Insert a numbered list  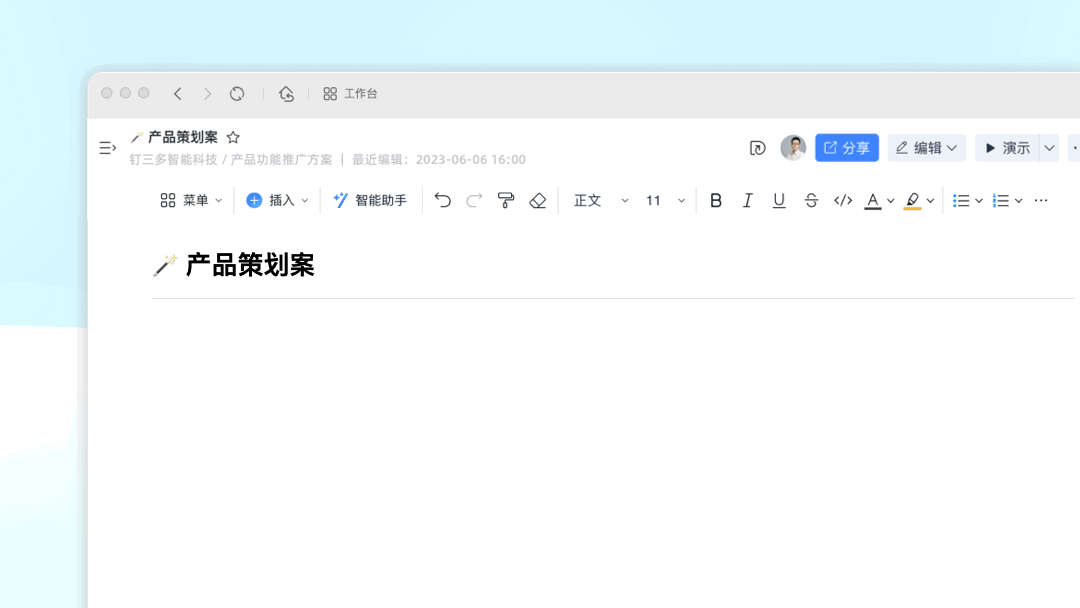coord(1001,200)
